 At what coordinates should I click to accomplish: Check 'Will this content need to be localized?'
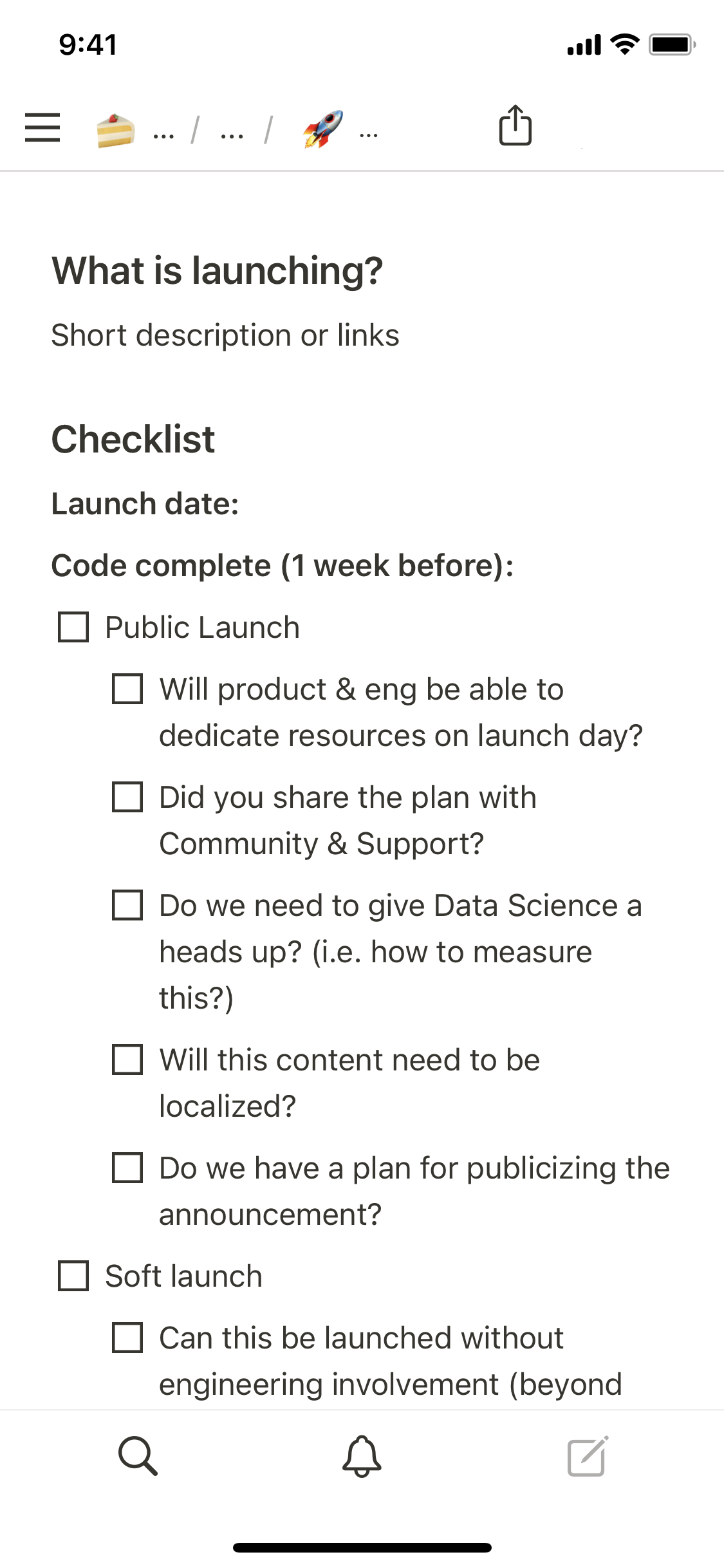pyautogui.click(x=127, y=1059)
